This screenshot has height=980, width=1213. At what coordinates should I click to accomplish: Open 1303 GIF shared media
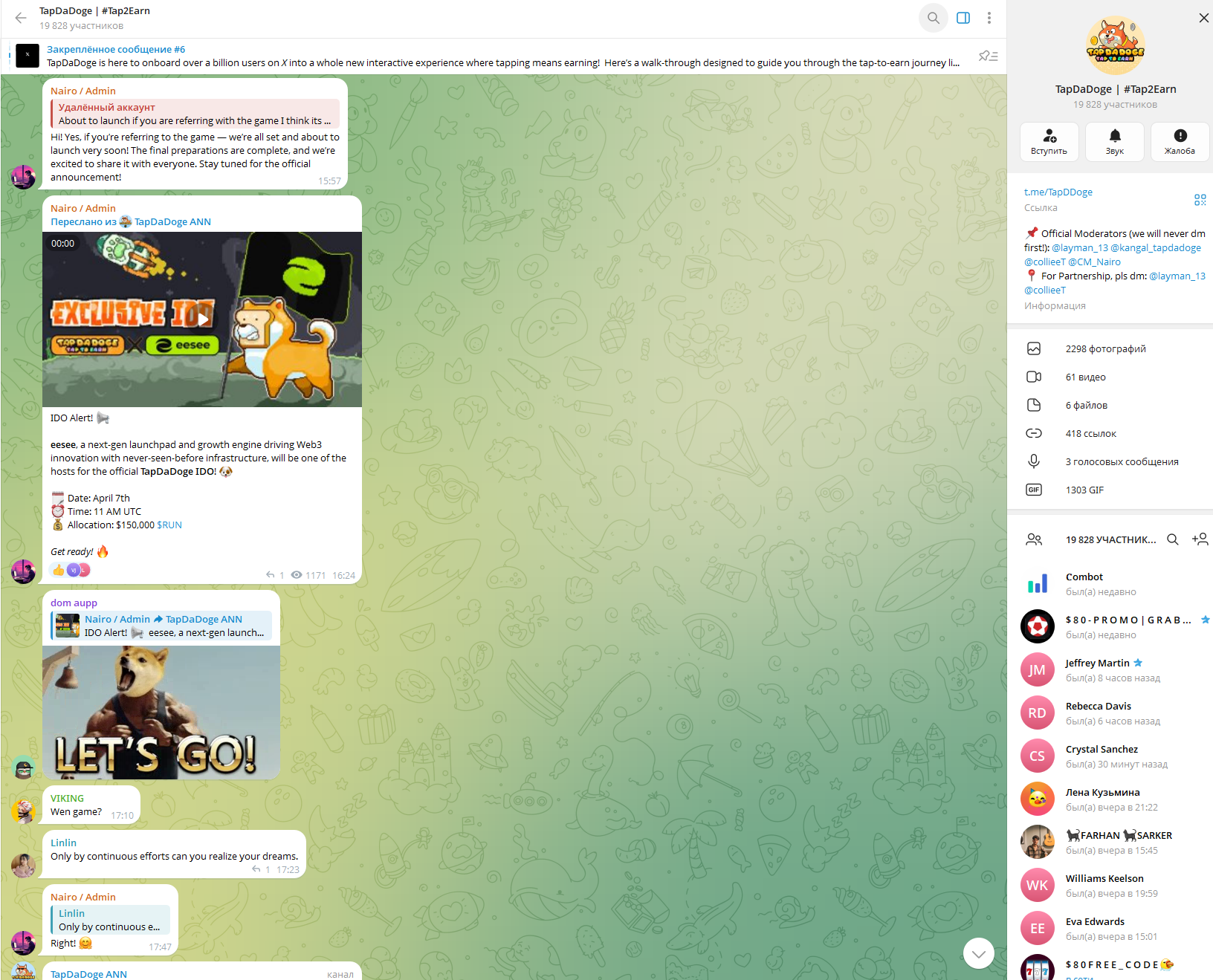(1110, 490)
